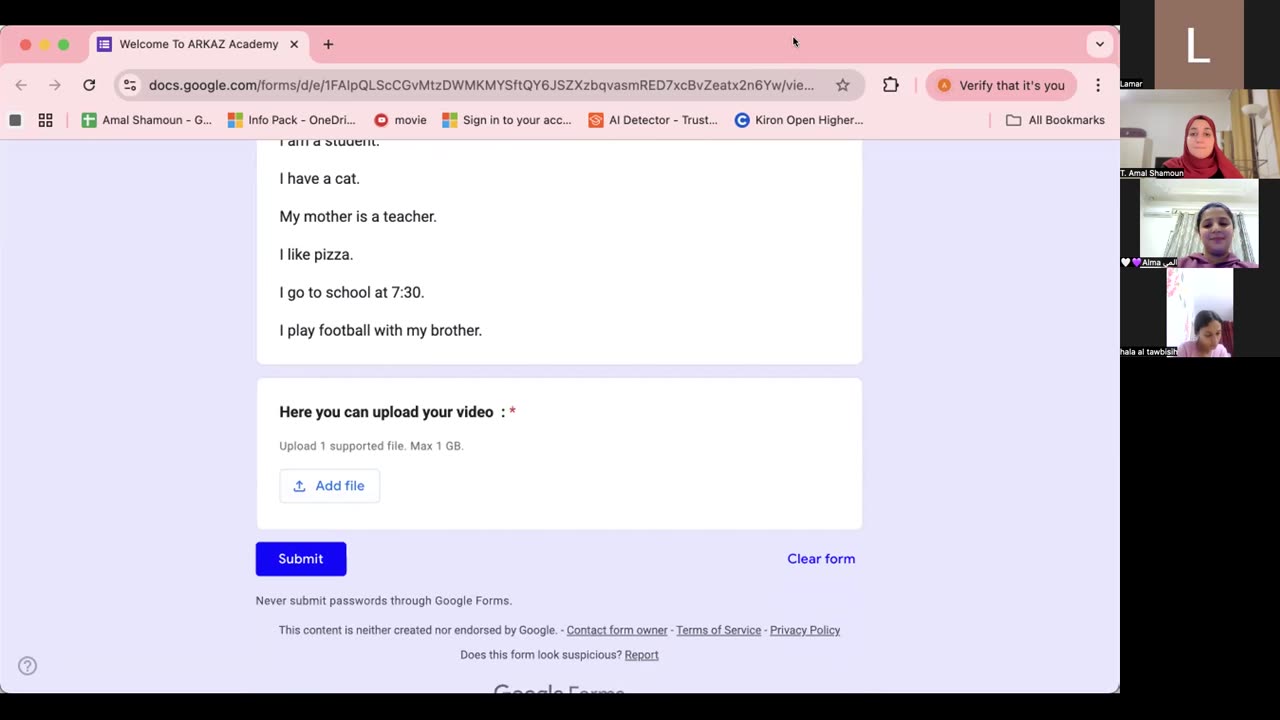This screenshot has width=1280, height=720.
Task: Report this form as suspicious
Action: (x=641, y=655)
